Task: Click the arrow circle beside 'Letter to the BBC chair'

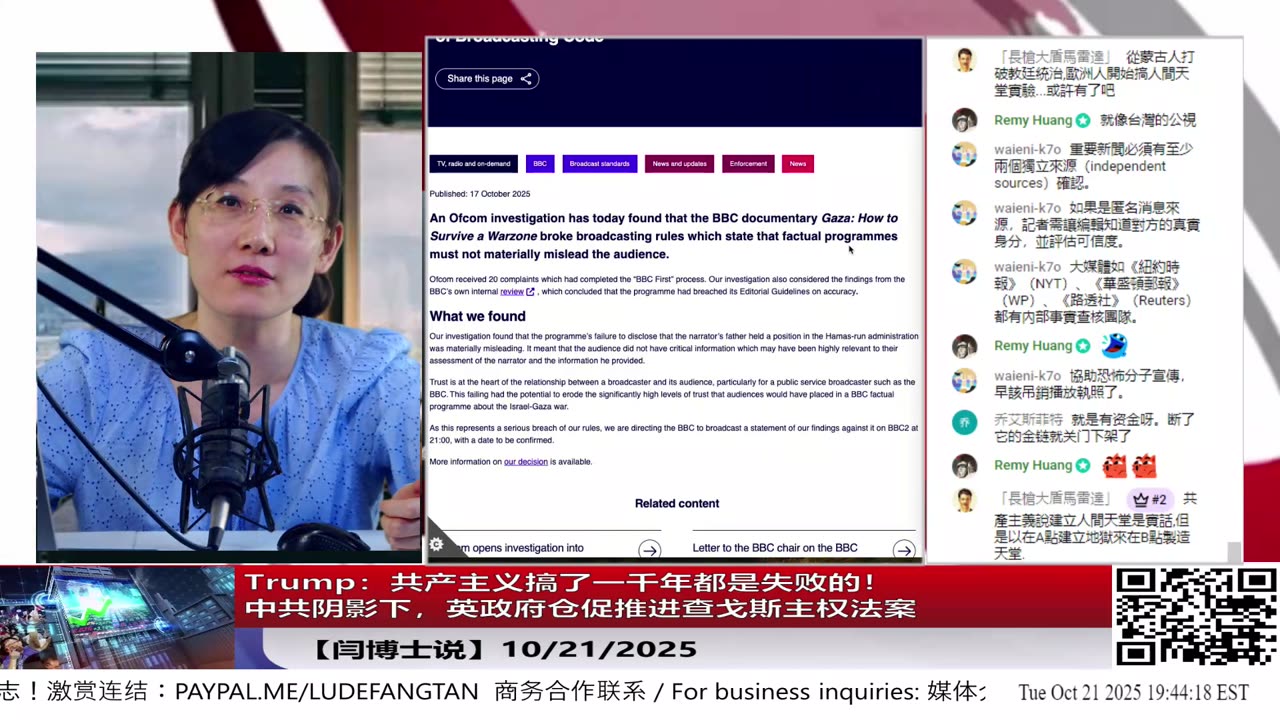Action: coord(904,549)
